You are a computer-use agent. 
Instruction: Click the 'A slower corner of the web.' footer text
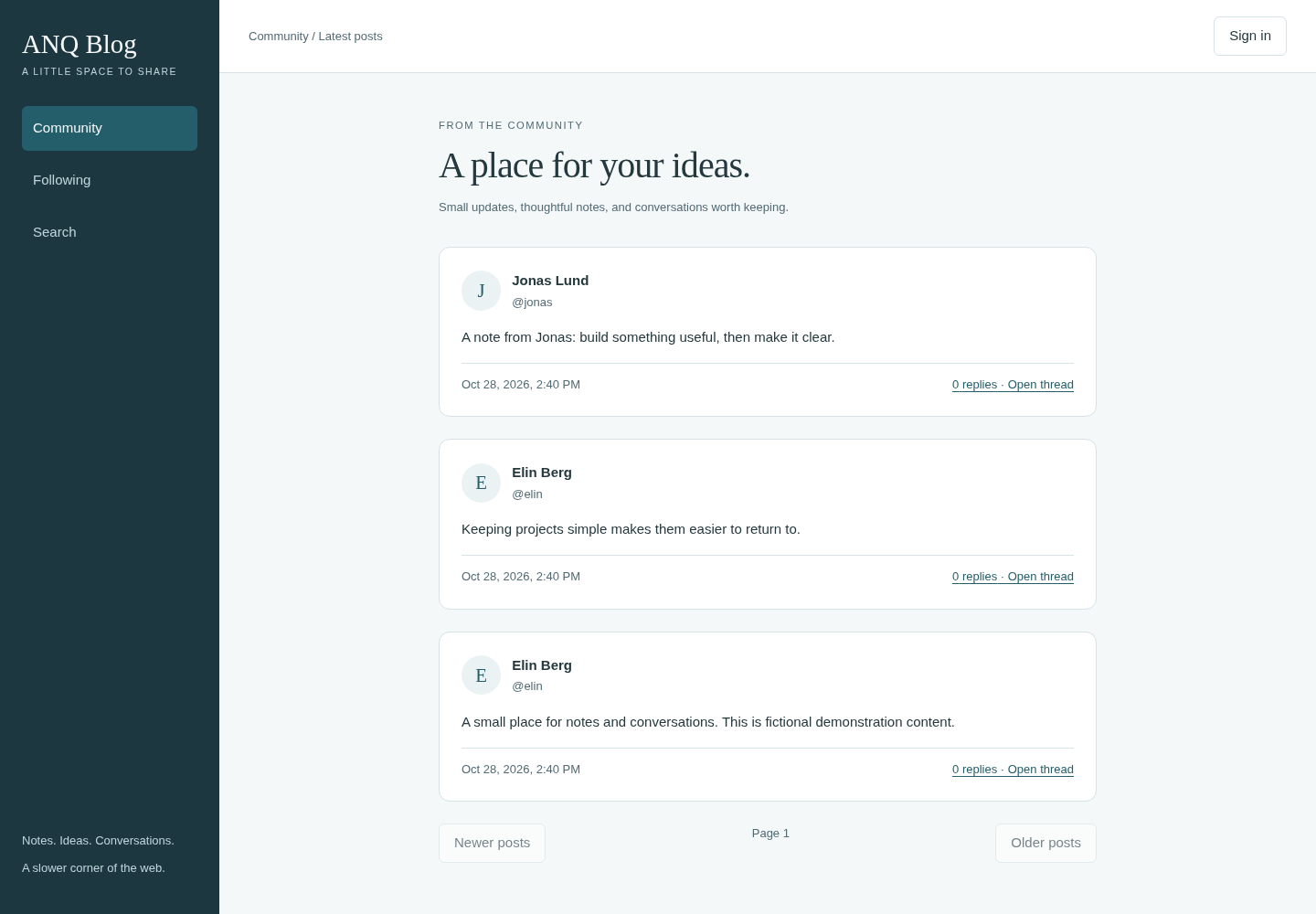point(93,868)
